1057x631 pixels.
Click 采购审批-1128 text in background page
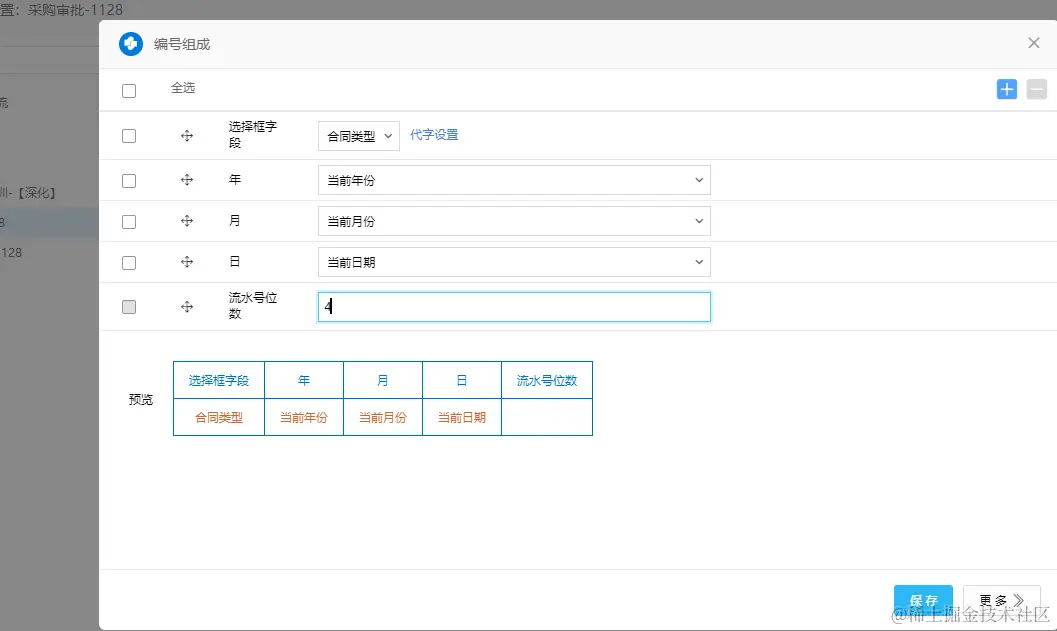[76, 10]
